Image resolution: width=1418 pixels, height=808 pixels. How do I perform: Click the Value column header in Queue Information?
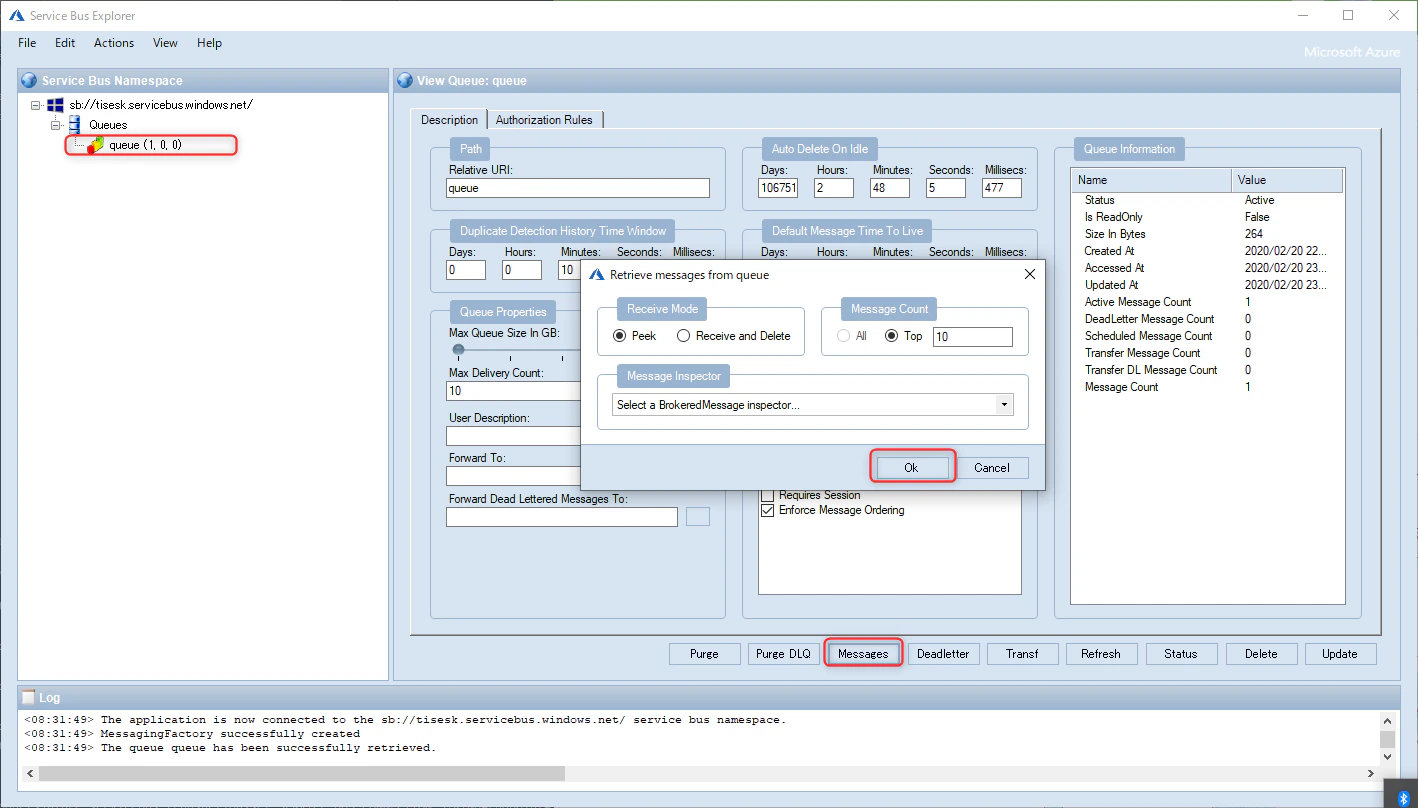click(1288, 180)
